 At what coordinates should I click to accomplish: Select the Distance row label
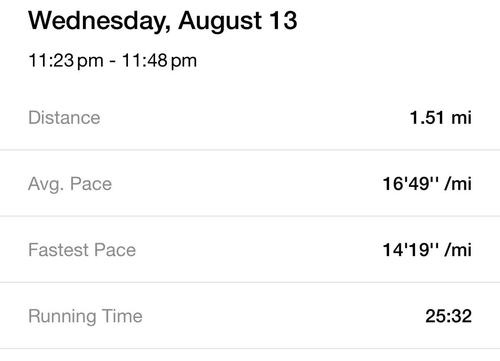(x=64, y=118)
